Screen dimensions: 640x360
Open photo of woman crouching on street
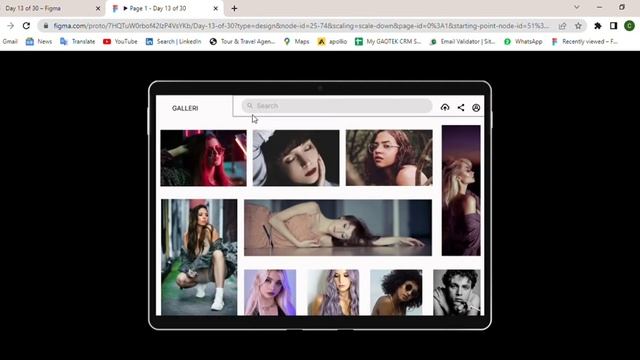(199, 257)
